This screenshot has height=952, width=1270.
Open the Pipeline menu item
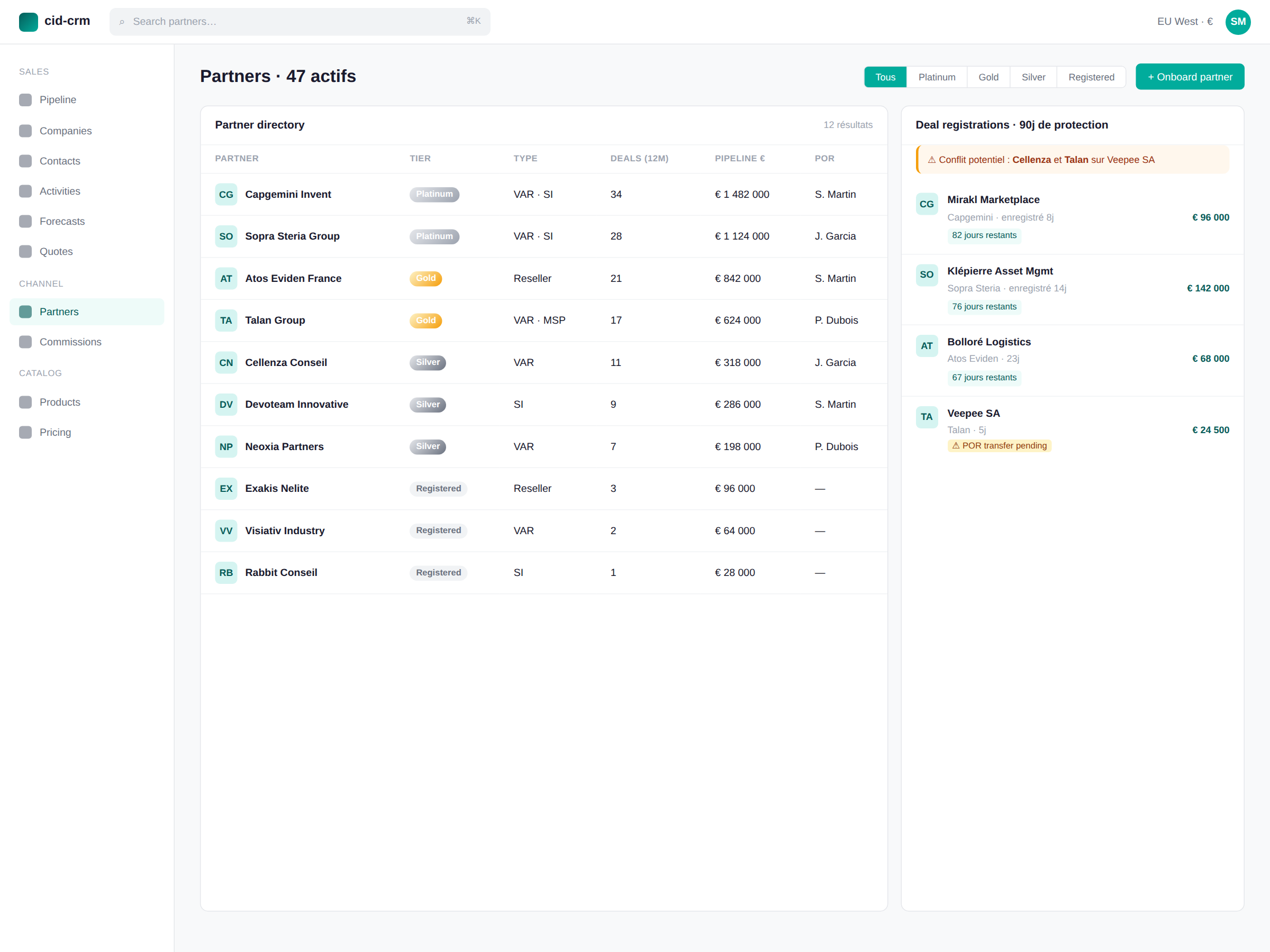click(87, 100)
